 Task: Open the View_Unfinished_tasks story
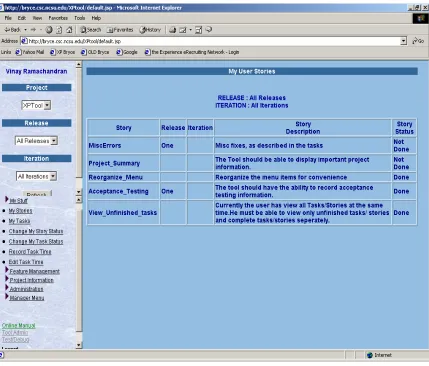(123, 213)
